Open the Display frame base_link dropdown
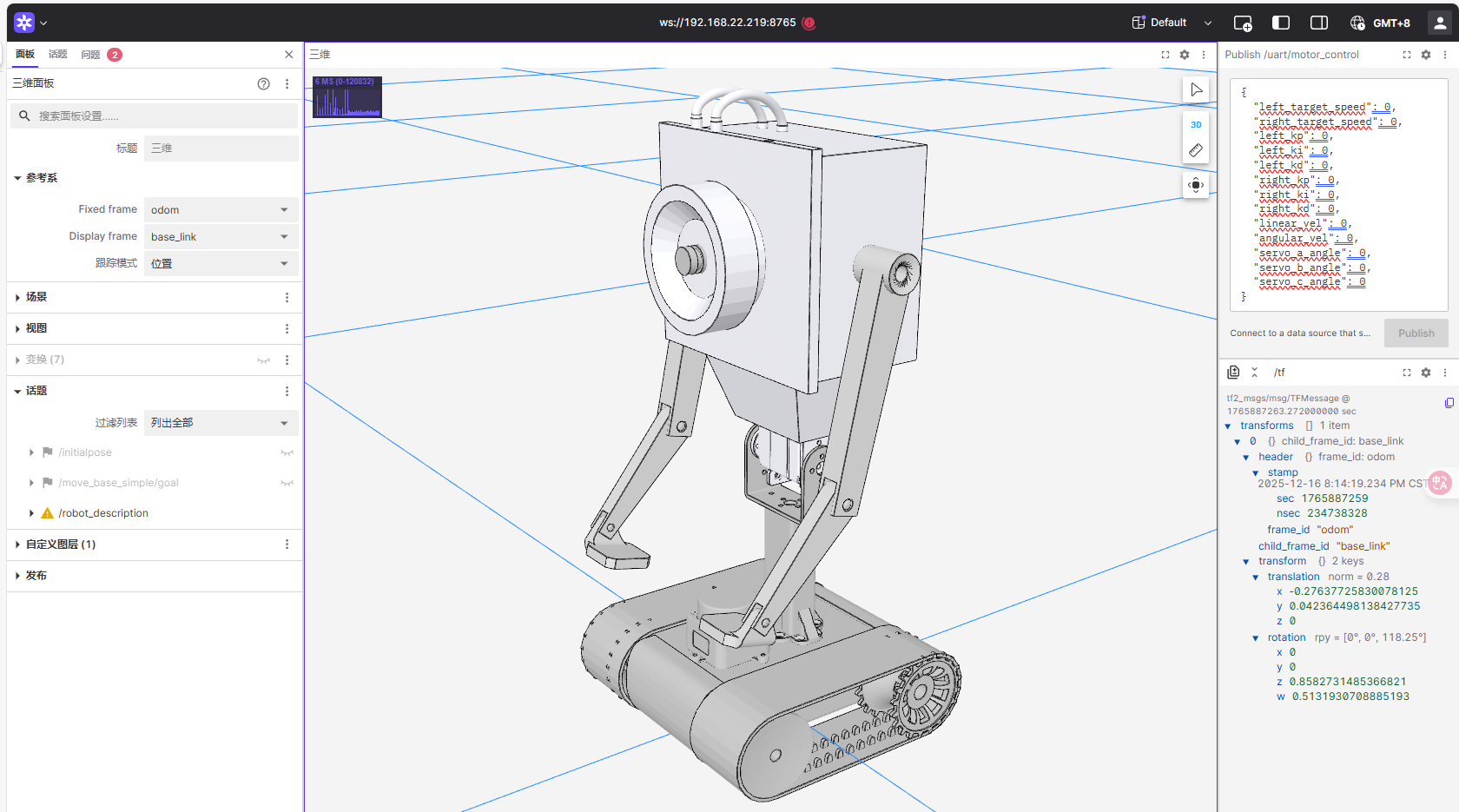 (x=221, y=237)
